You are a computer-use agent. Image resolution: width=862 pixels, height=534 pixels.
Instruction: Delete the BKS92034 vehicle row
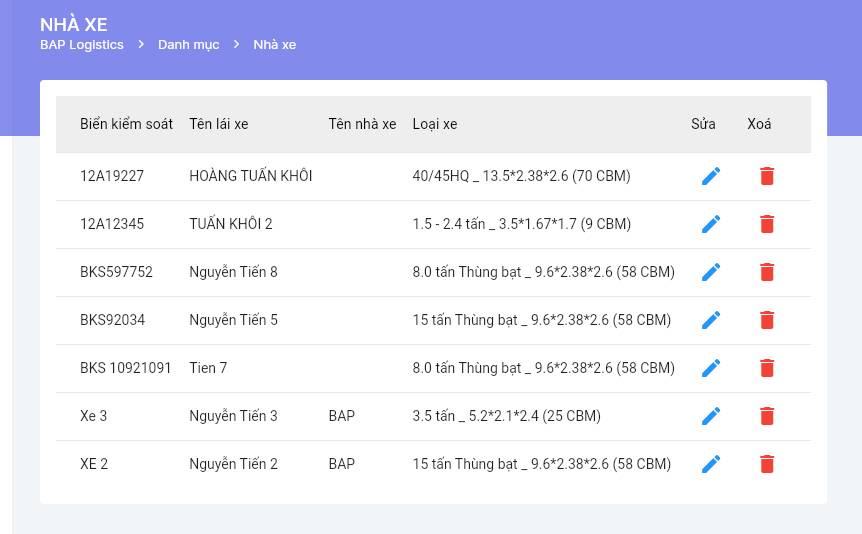pos(767,320)
